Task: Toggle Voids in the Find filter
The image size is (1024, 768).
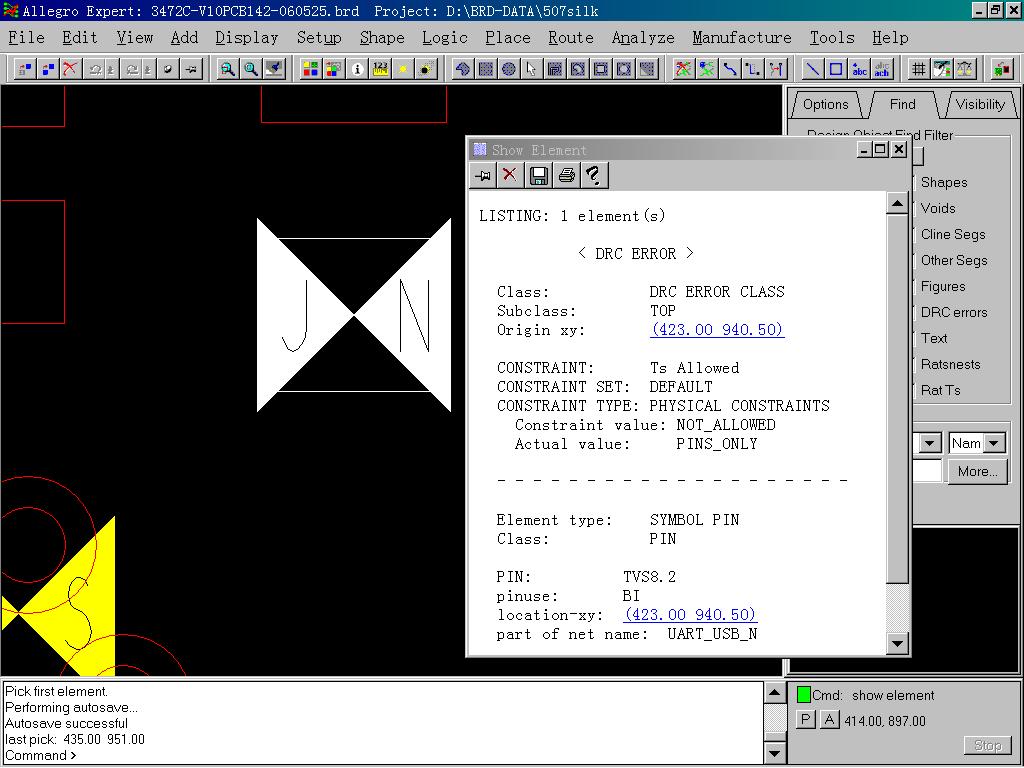Action: point(938,208)
